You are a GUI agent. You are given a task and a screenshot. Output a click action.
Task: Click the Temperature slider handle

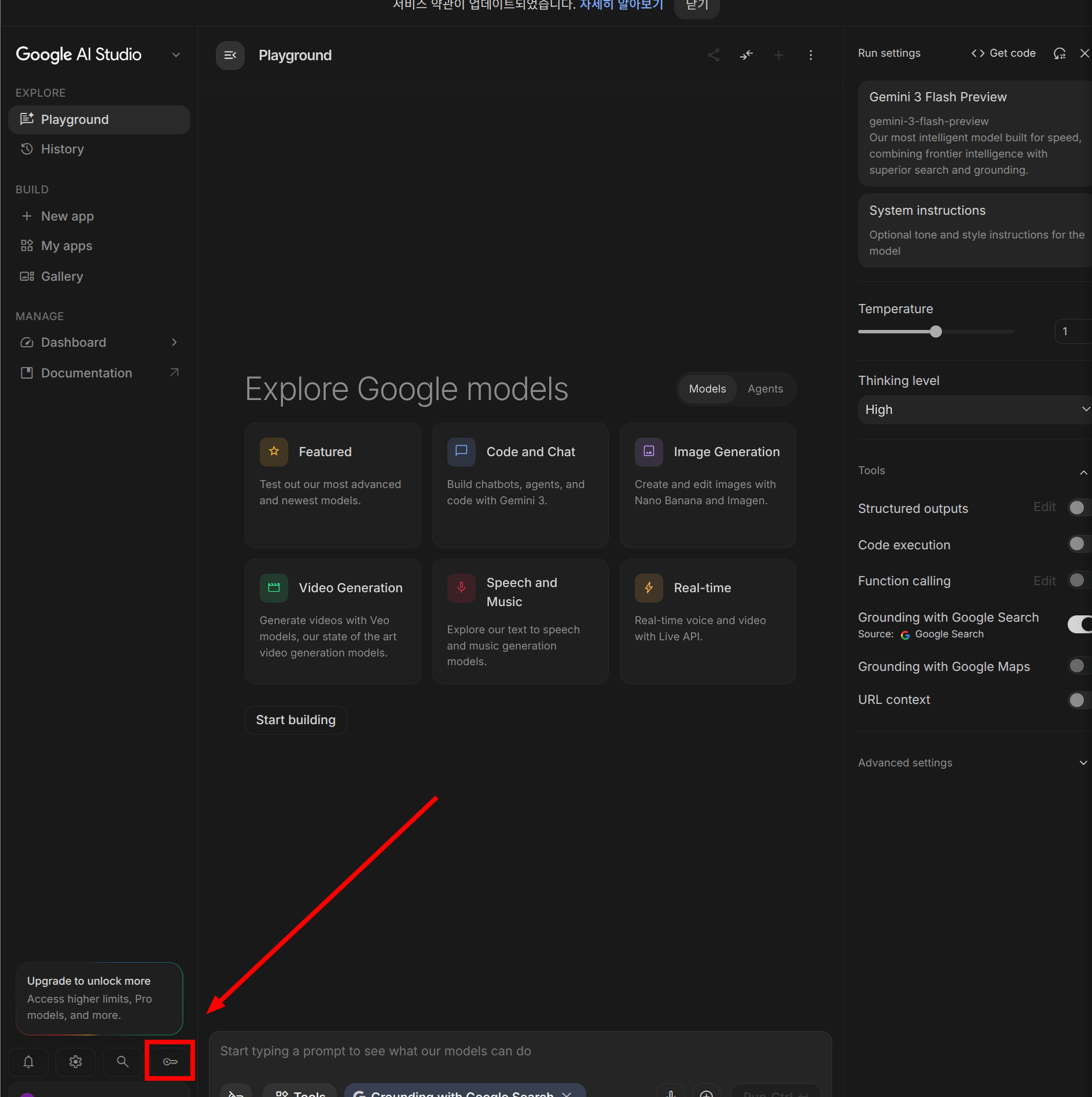pyautogui.click(x=936, y=332)
